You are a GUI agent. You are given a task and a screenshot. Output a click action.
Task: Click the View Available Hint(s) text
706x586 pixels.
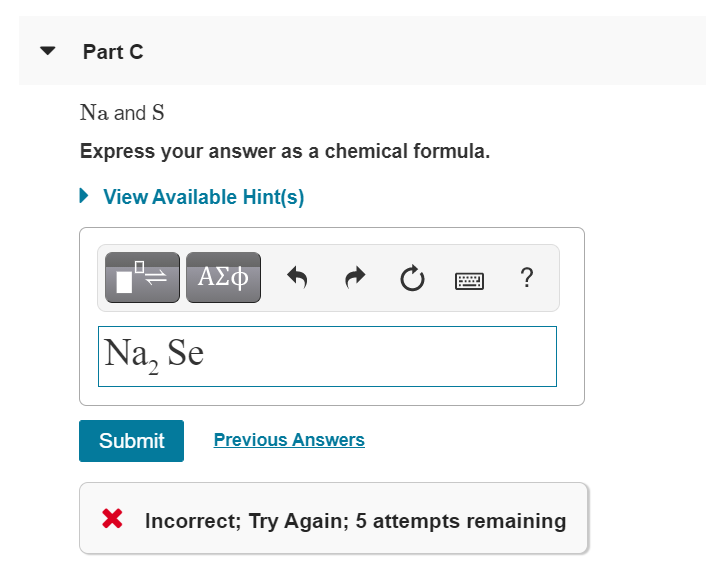pos(204,197)
